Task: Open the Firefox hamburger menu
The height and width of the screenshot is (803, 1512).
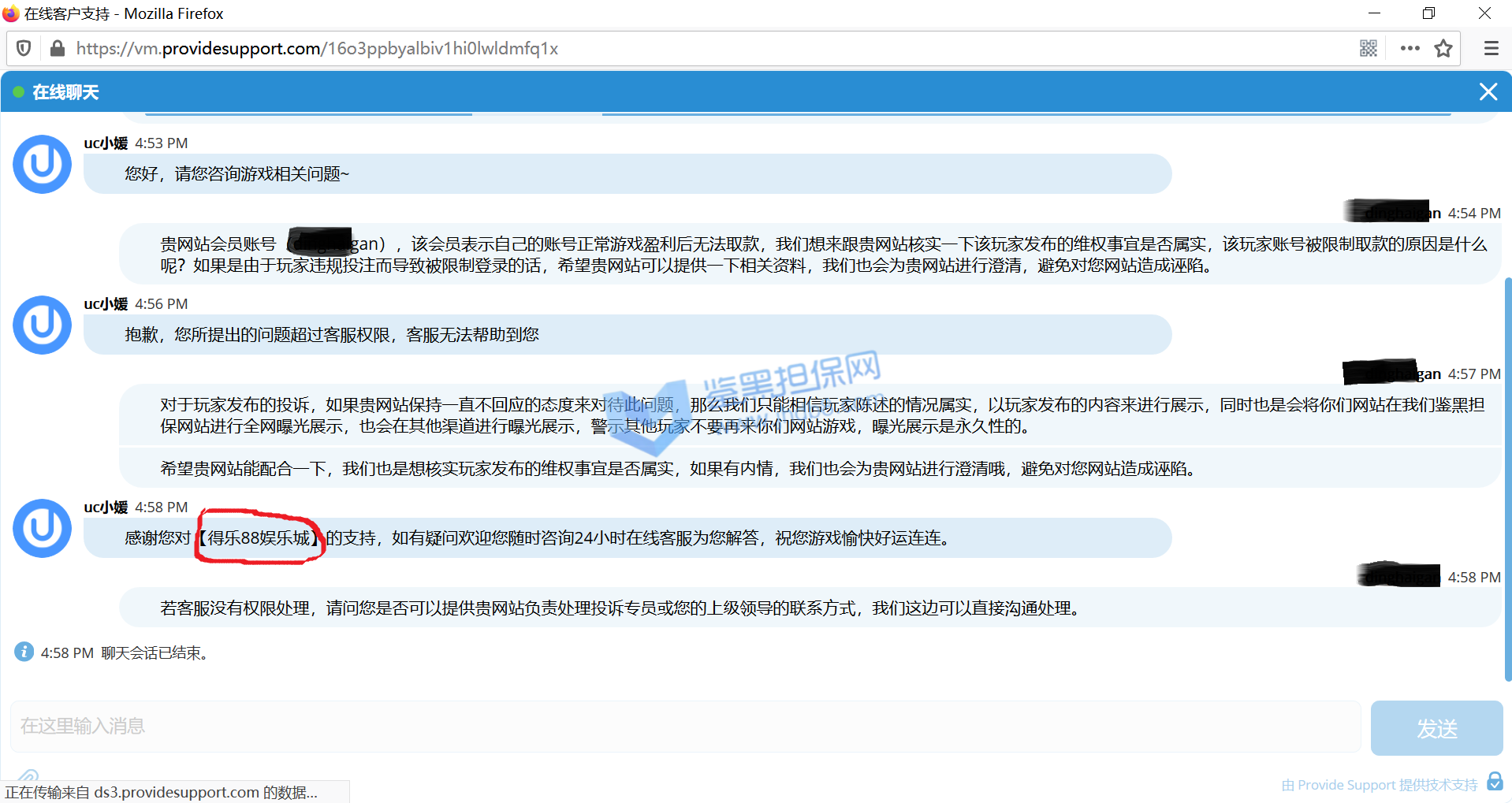Action: point(1491,49)
